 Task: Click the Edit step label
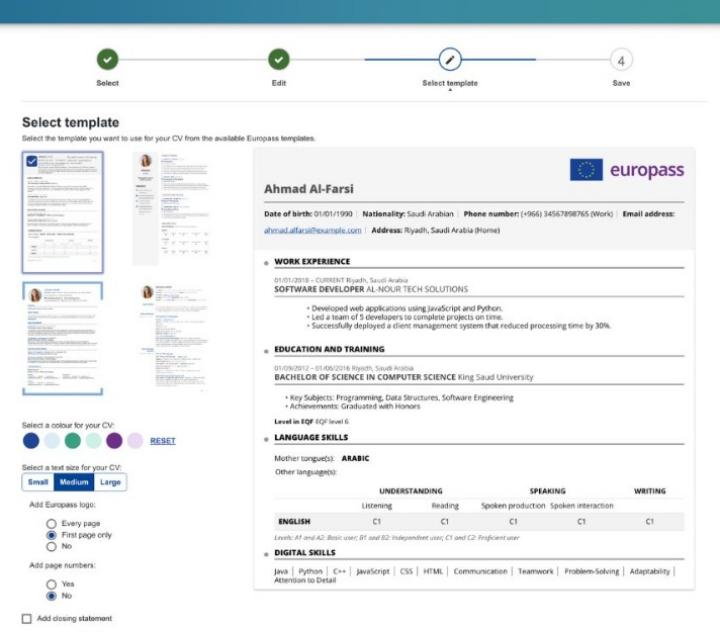point(279,83)
